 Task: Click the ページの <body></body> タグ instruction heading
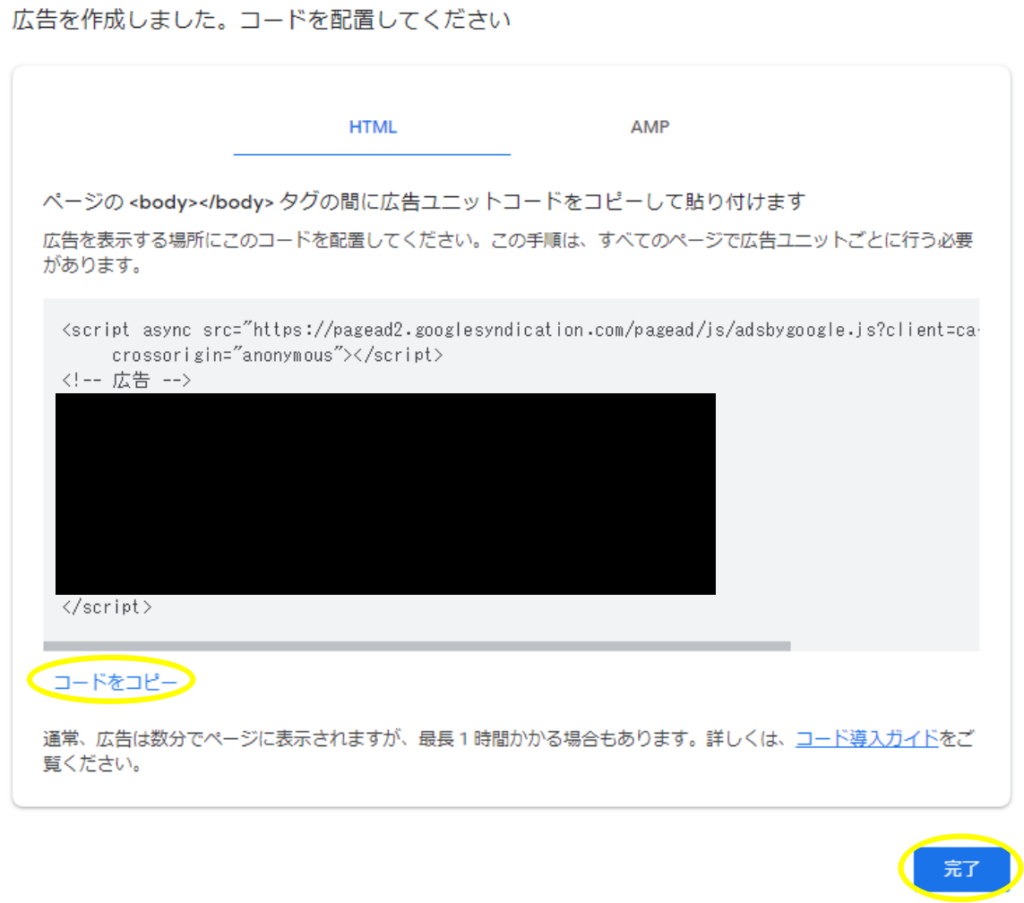point(424,202)
